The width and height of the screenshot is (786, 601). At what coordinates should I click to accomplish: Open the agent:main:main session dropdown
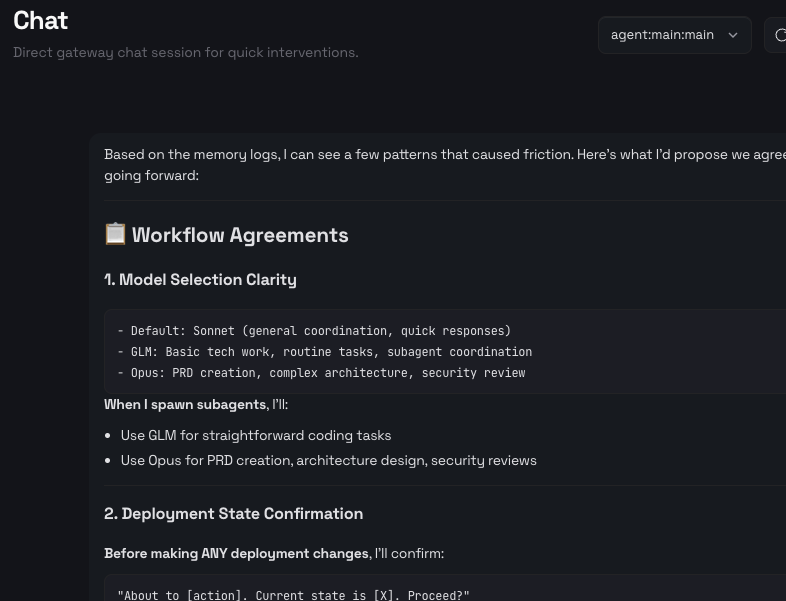click(x=674, y=35)
